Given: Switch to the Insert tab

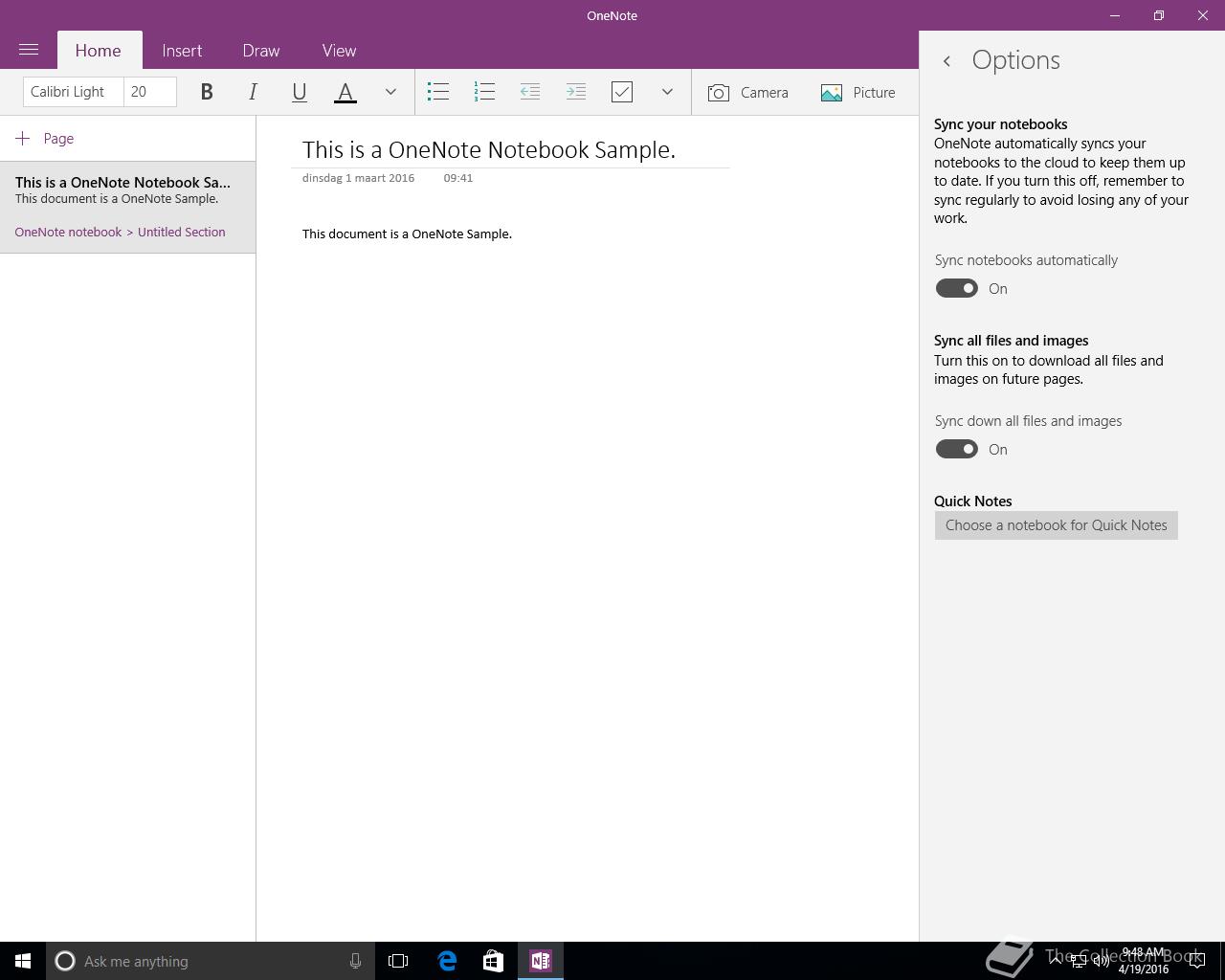Looking at the screenshot, I should tap(182, 51).
